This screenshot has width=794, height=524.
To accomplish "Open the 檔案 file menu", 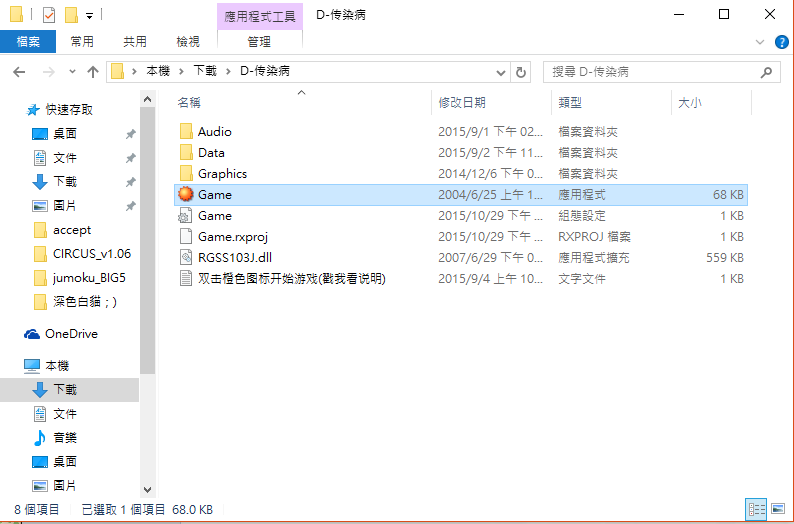I will coord(28,42).
